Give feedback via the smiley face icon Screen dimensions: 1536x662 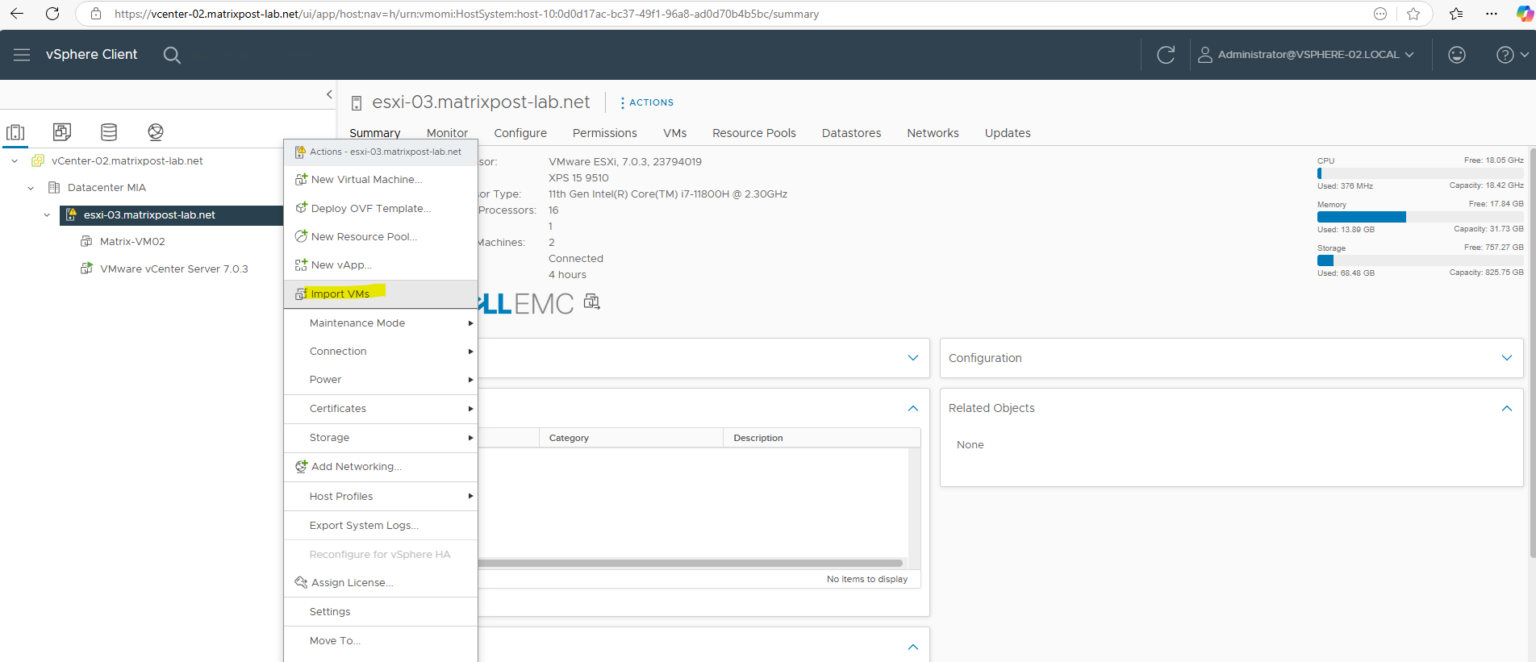(x=1457, y=55)
